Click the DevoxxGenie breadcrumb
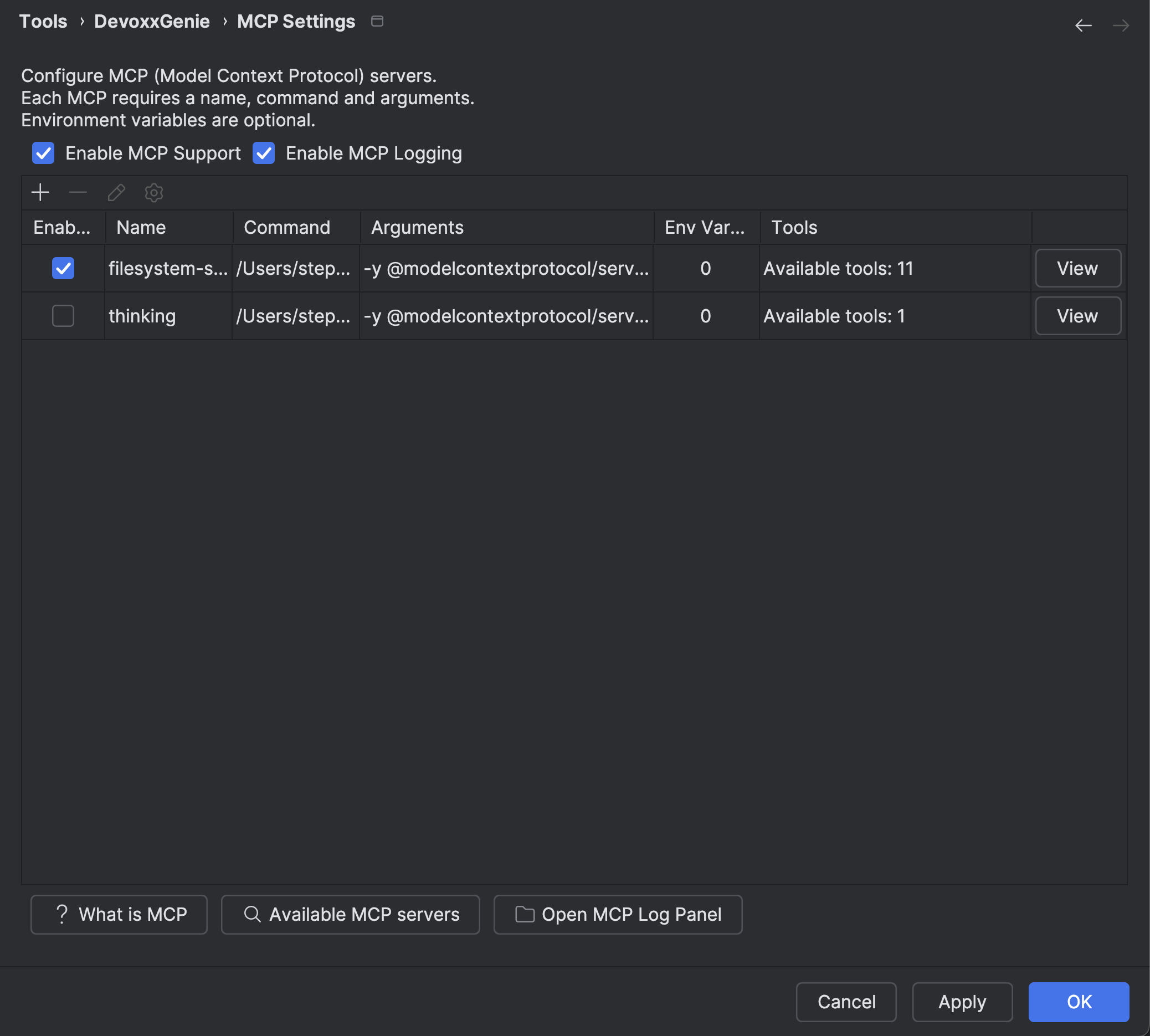 point(151,22)
